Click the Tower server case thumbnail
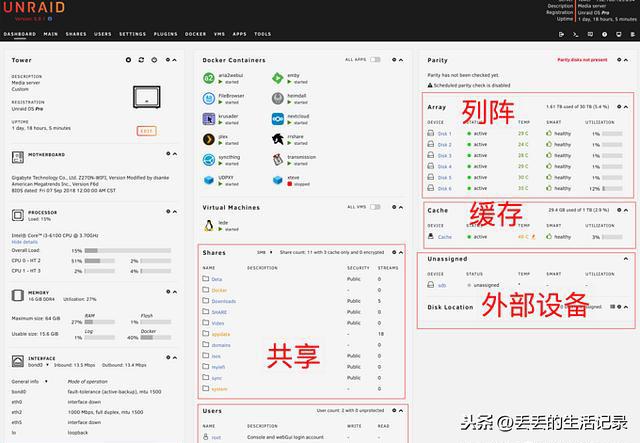 coord(147,97)
